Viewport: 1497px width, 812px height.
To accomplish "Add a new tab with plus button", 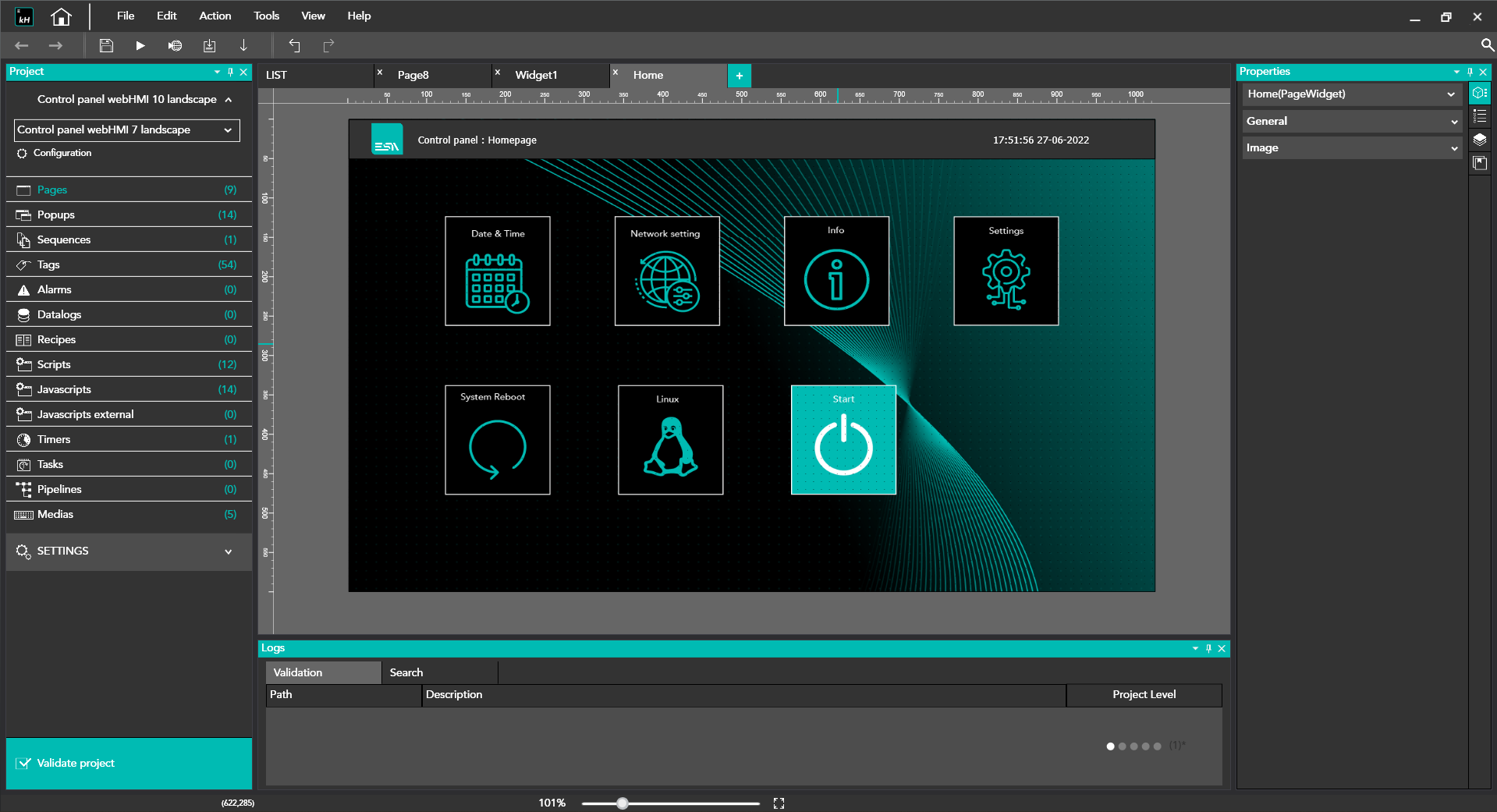I will pos(739,76).
